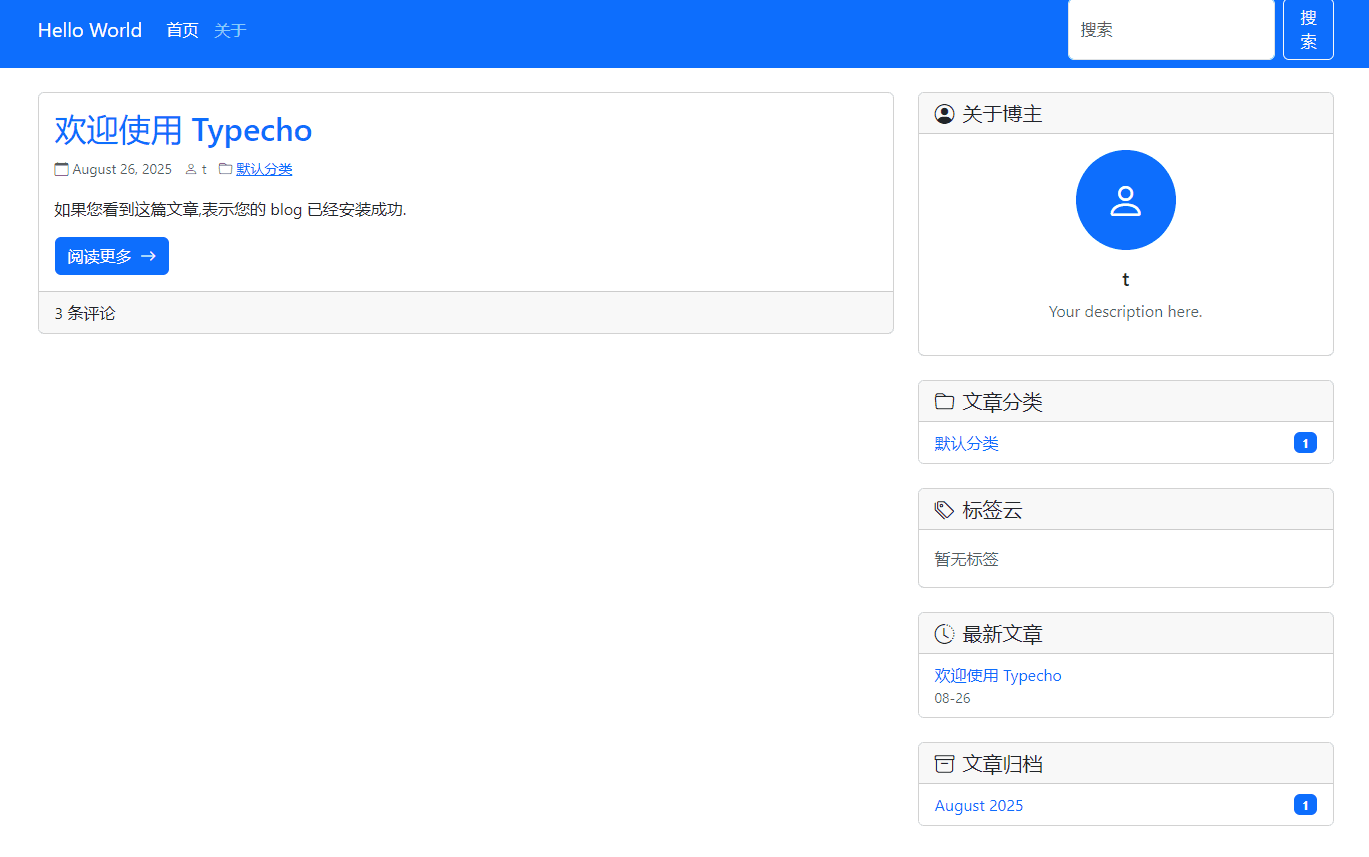Open the 欢迎使用 Typecho post title
1369x857 pixels.
click(x=183, y=130)
